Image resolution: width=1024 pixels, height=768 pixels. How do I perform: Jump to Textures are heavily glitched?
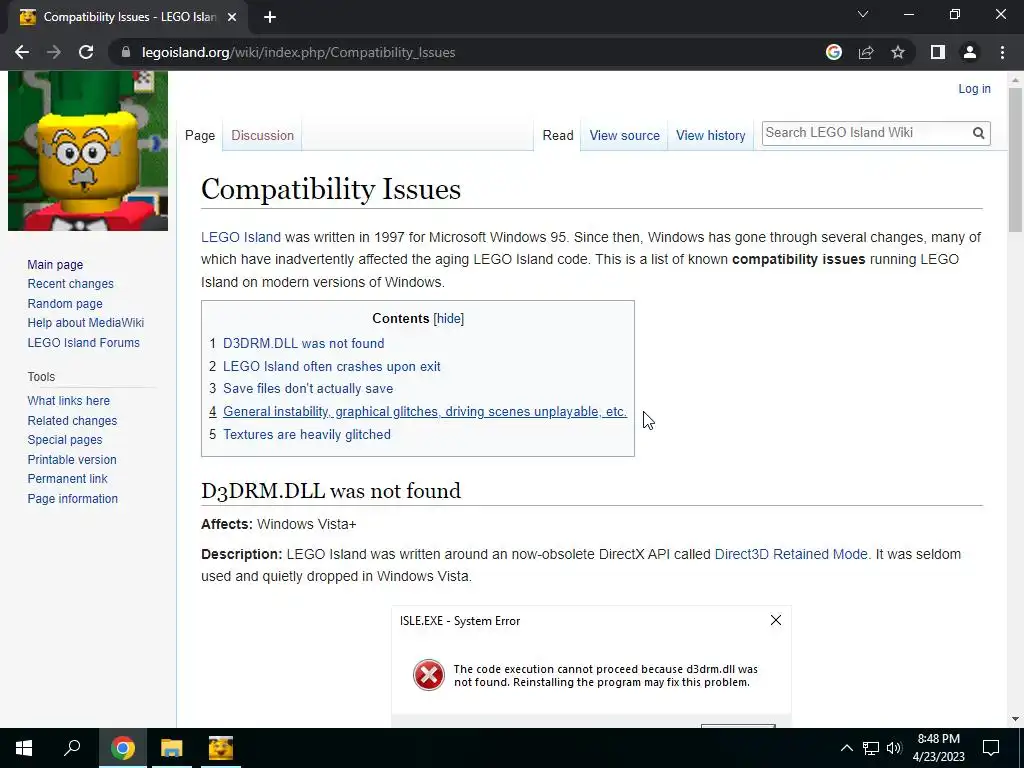[x=307, y=434]
